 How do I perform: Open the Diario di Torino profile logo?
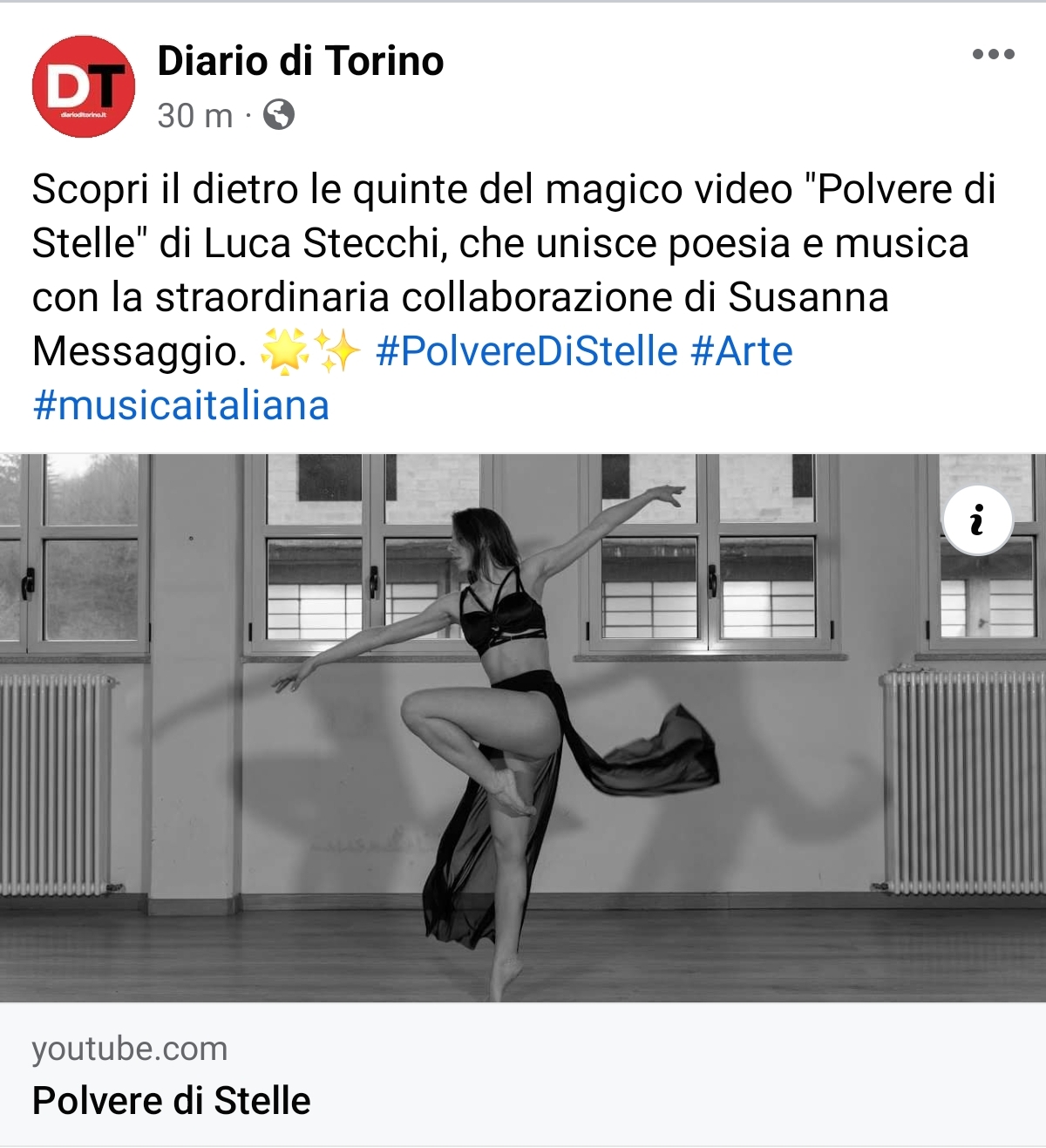click(84, 86)
